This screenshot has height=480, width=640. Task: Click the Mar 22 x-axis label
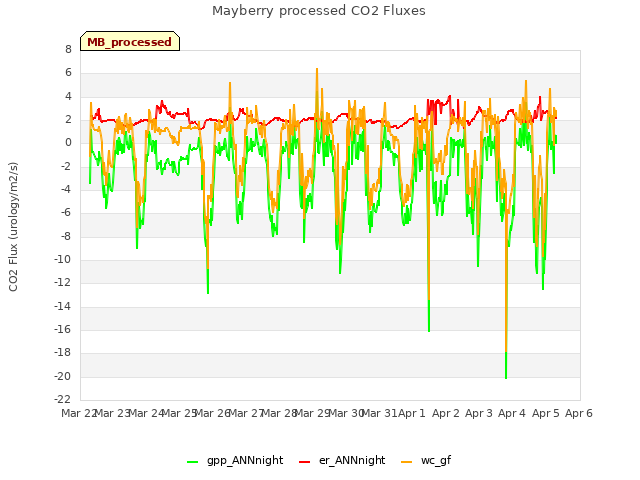[x=78, y=413]
